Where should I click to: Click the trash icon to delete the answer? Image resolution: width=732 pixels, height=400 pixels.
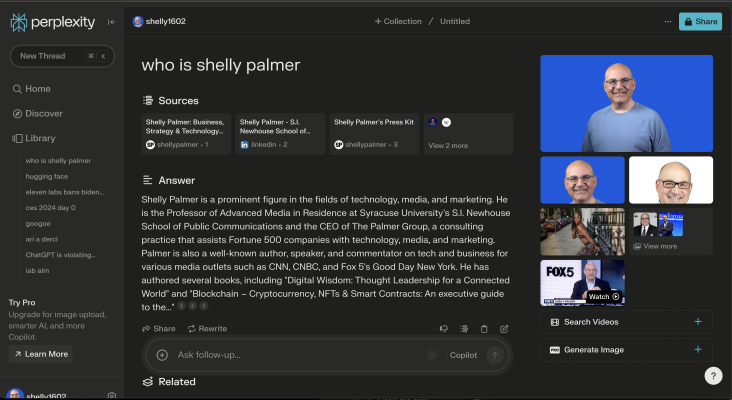pos(484,328)
